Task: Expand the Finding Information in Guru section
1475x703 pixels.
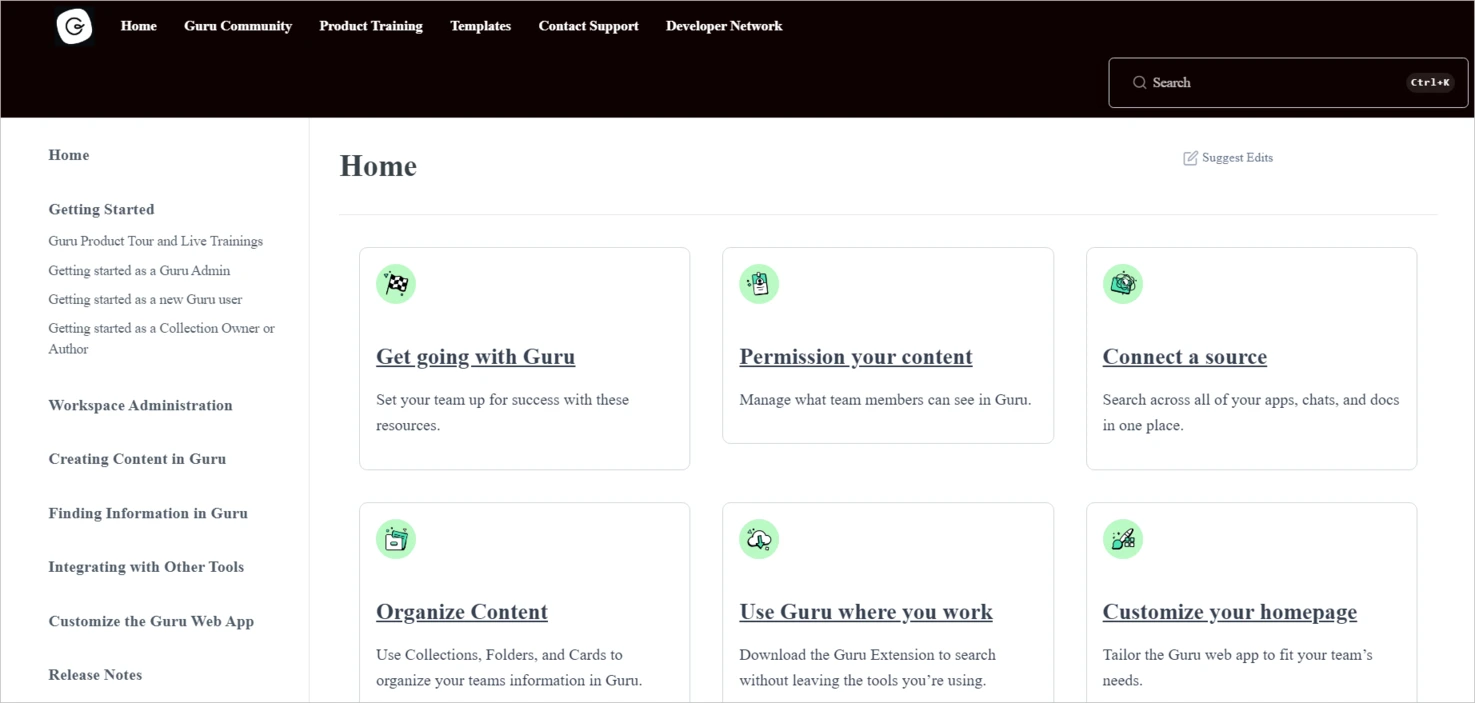Action: tap(148, 513)
